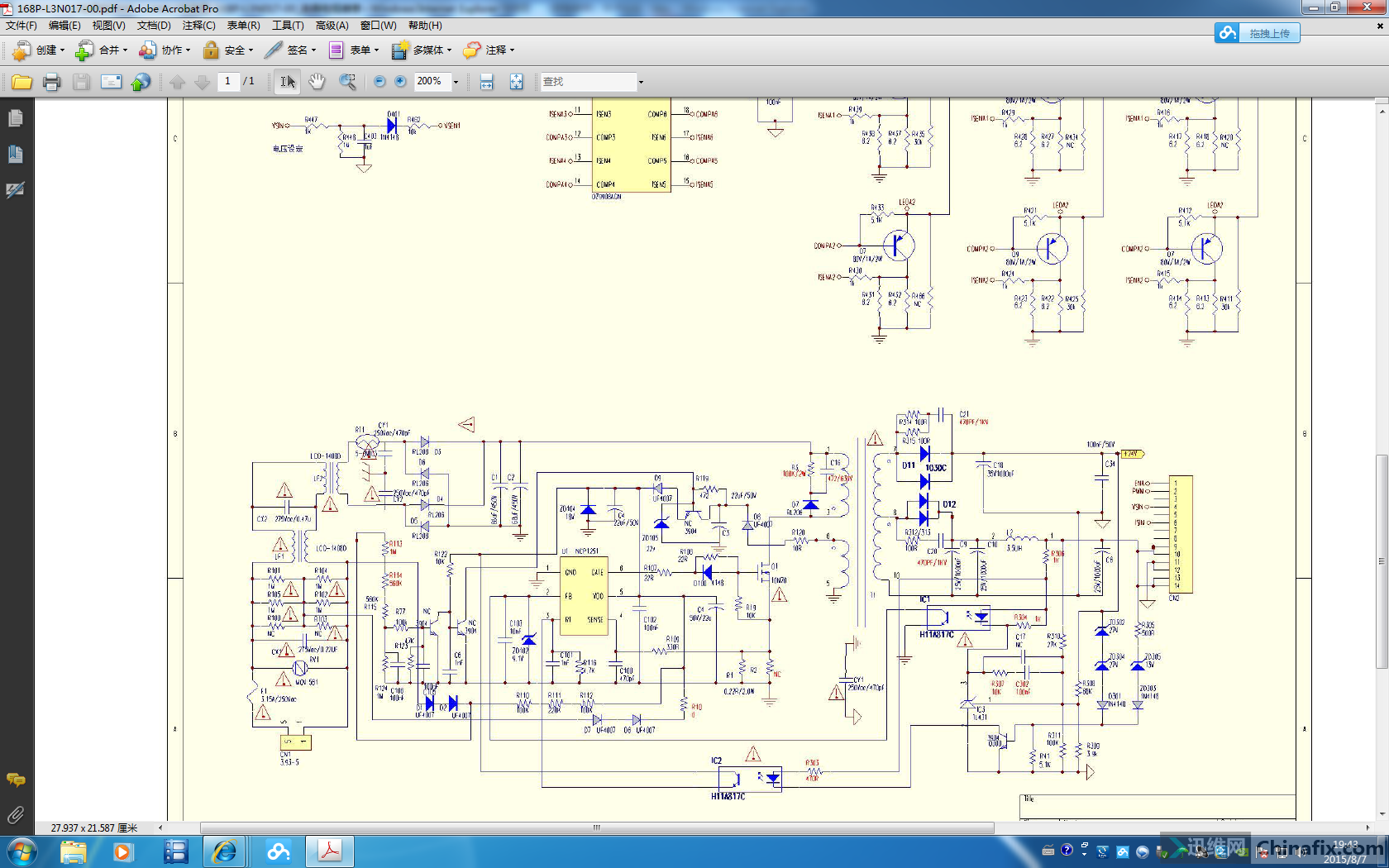Zoom out with the minus button
This screenshot has width=1389, height=868.
point(379,81)
